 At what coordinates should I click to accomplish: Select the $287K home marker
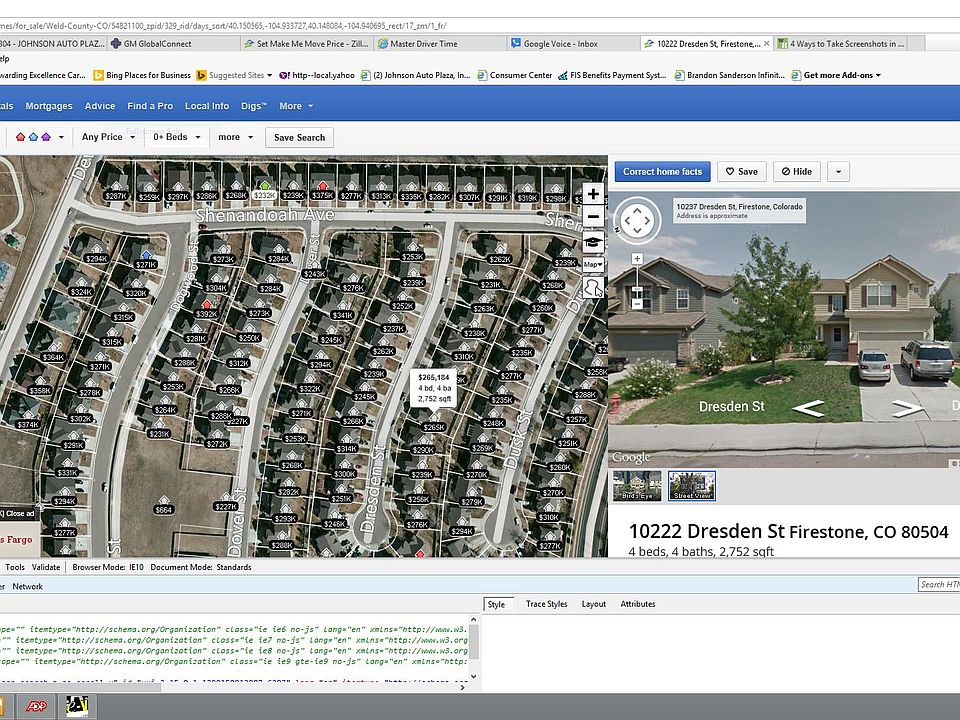click(116, 192)
